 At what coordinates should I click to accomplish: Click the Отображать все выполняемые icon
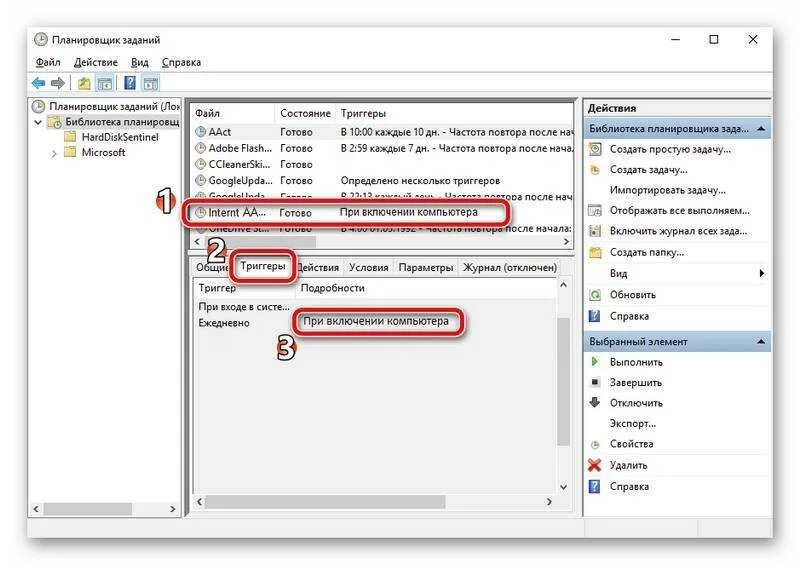[x=595, y=210]
